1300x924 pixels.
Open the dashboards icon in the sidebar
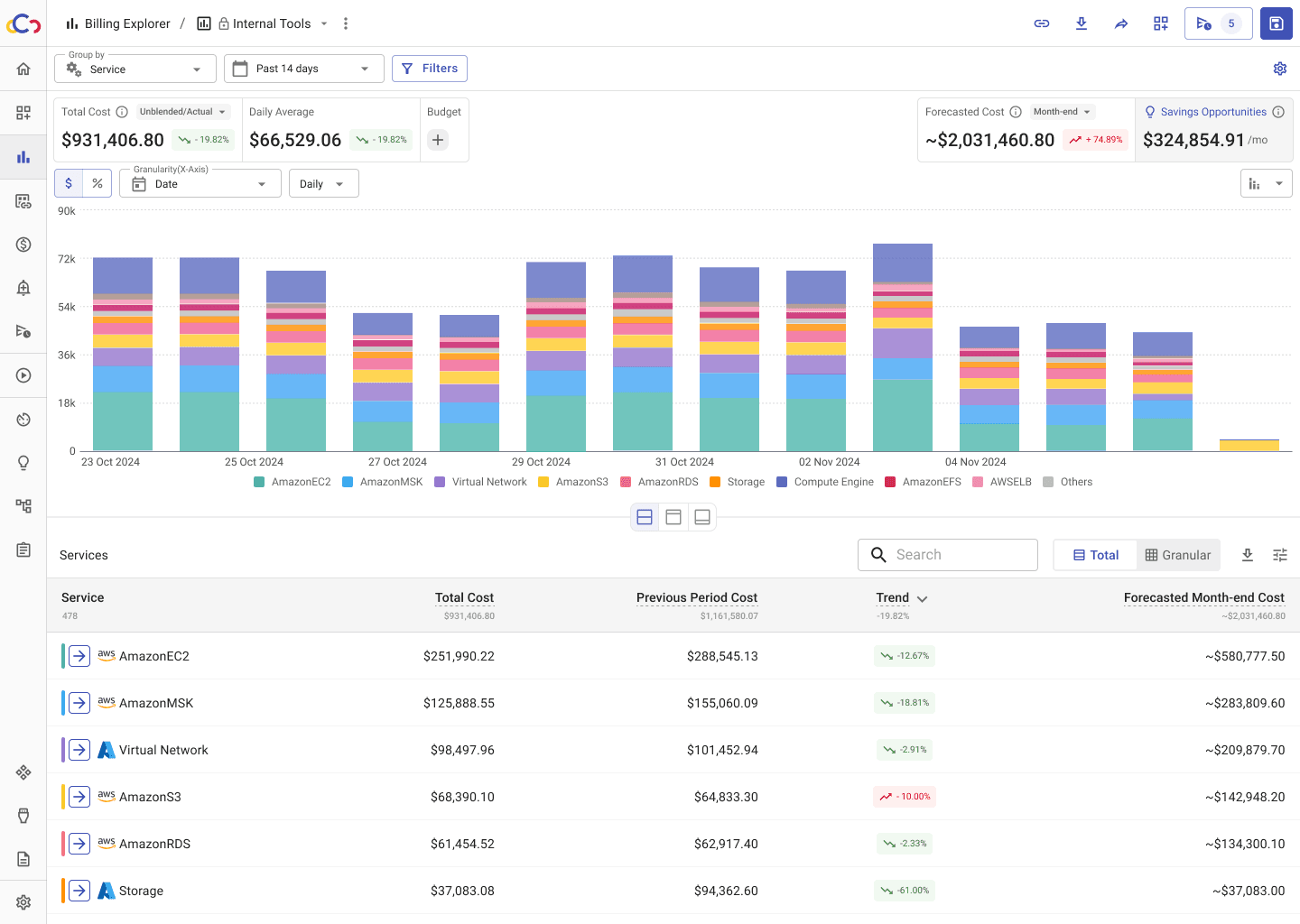pos(23,113)
